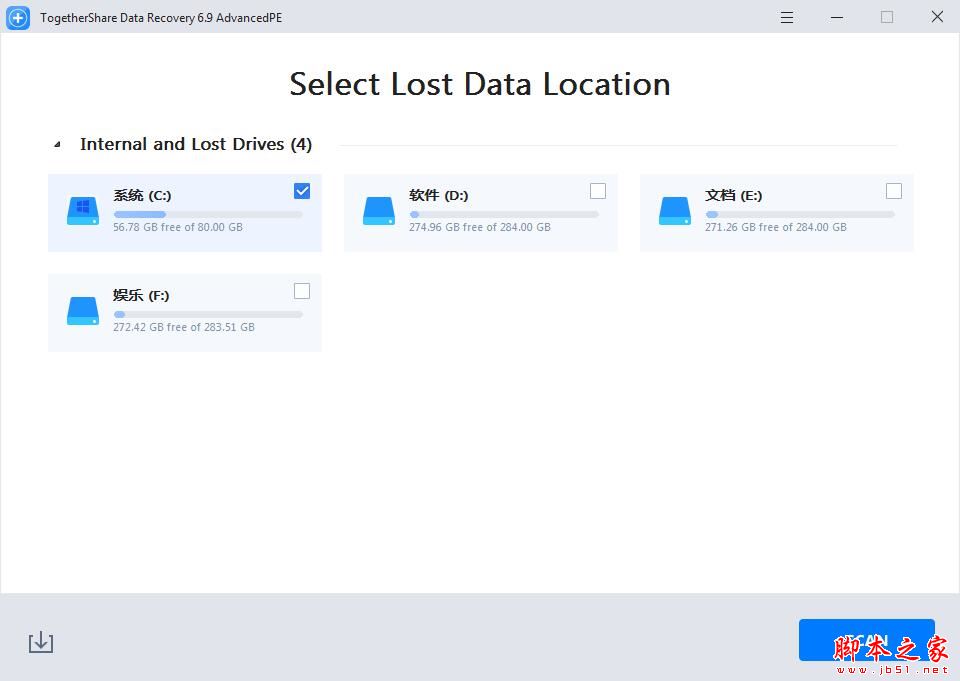Check the D: drive checkbox
This screenshot has width=960, height=681.
[x=598, y=191]
